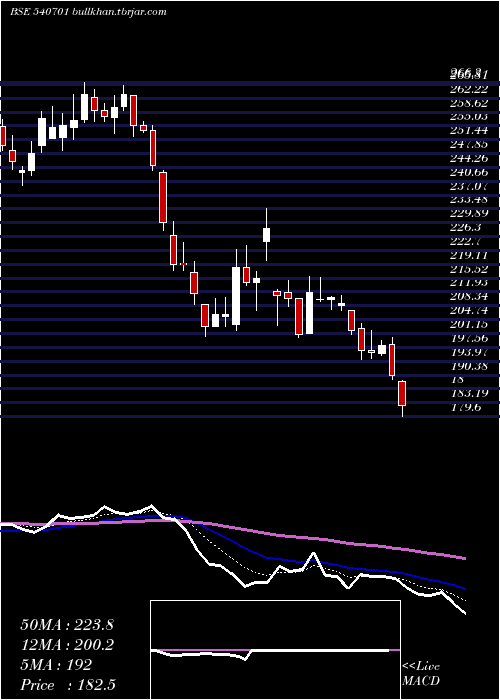Click the 244.26 price axis label
500x700 pixels.
[x=468, y=158]
